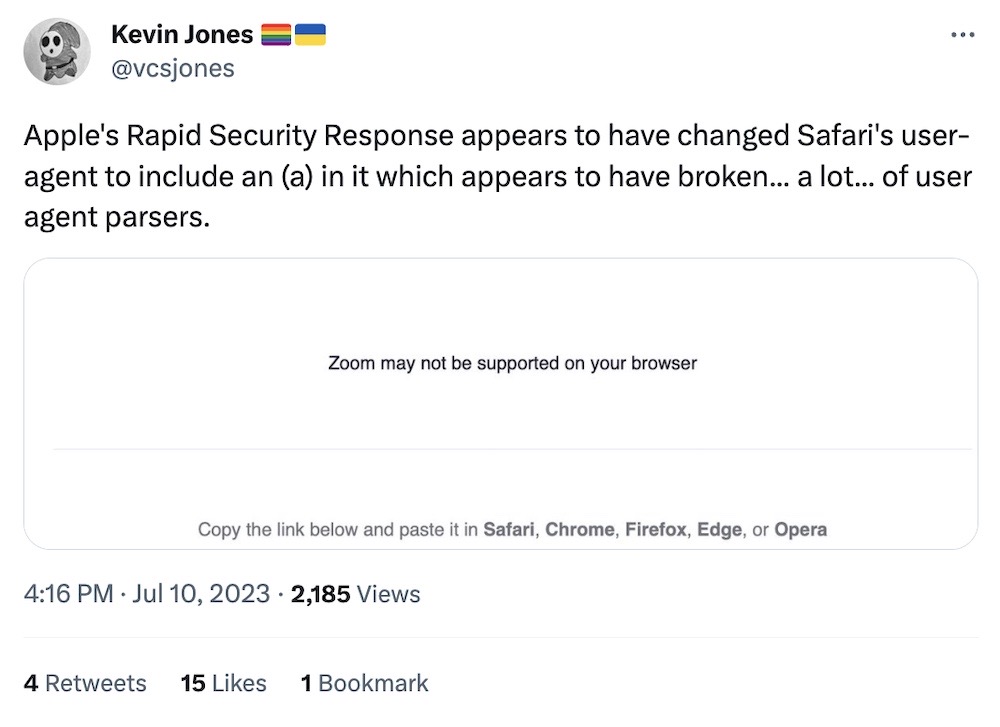Click the Jul 10, 2023 timestamp

point(199,594)
